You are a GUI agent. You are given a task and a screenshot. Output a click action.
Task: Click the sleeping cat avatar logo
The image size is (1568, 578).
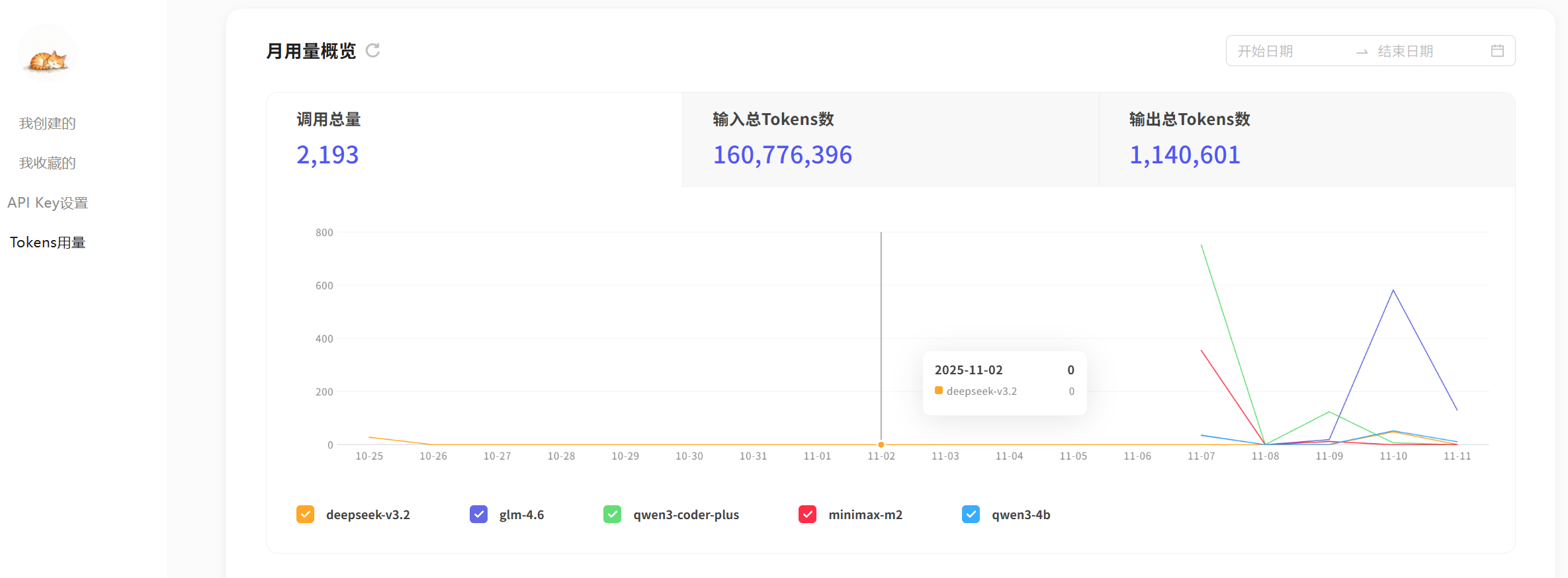tap(47, 54)
